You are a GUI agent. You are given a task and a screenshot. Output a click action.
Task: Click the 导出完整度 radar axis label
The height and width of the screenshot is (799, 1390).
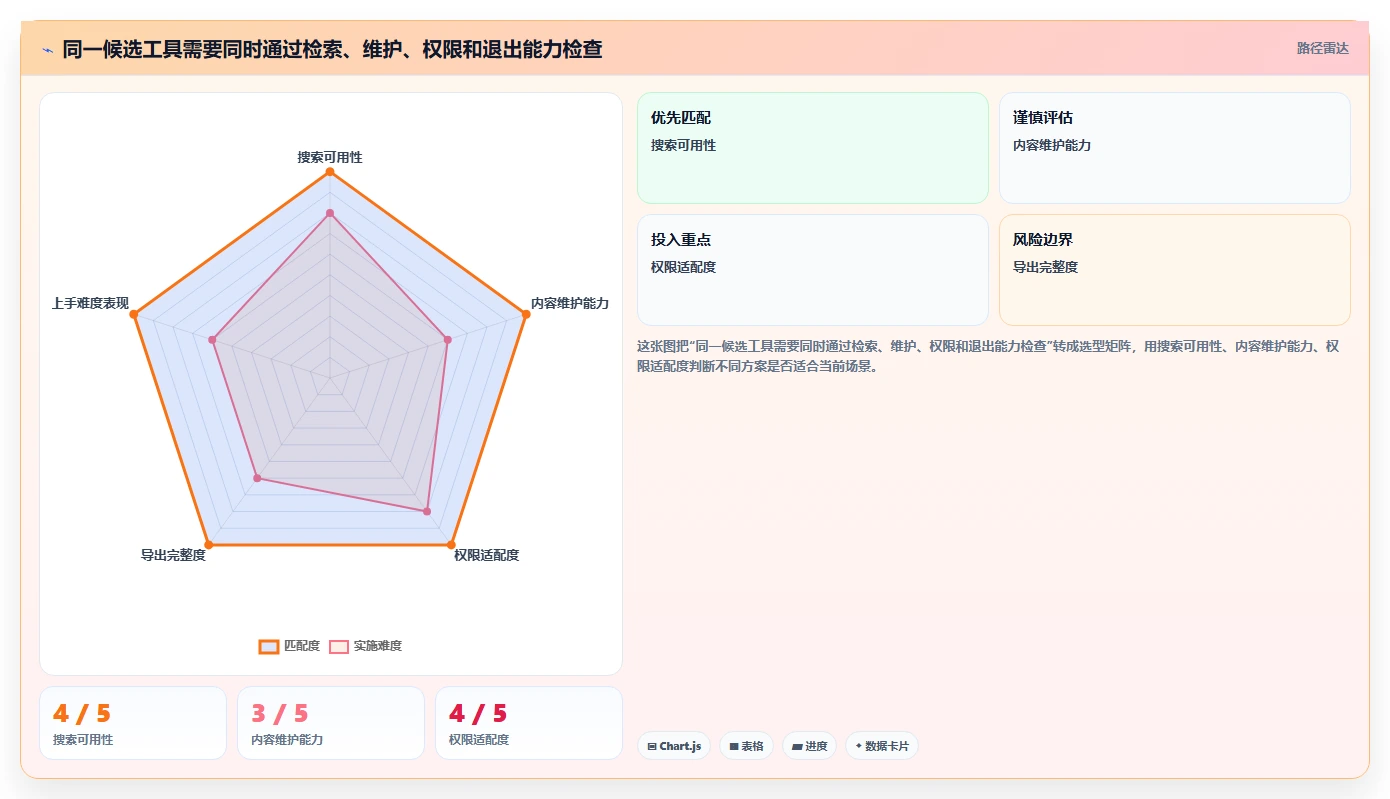(173, 555)
